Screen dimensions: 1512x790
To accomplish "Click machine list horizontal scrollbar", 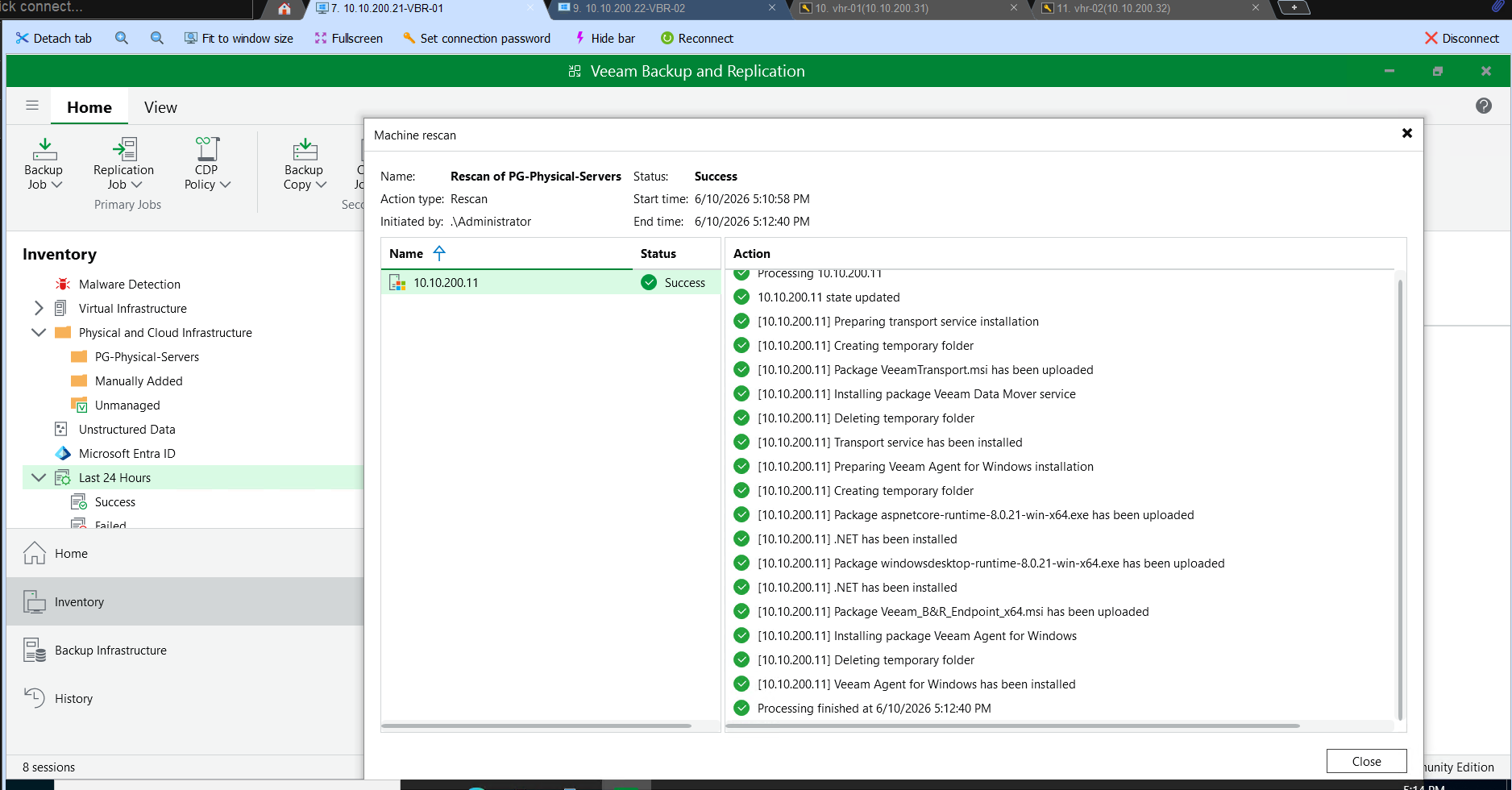I will pyautogui.click(x=536, y=726).
